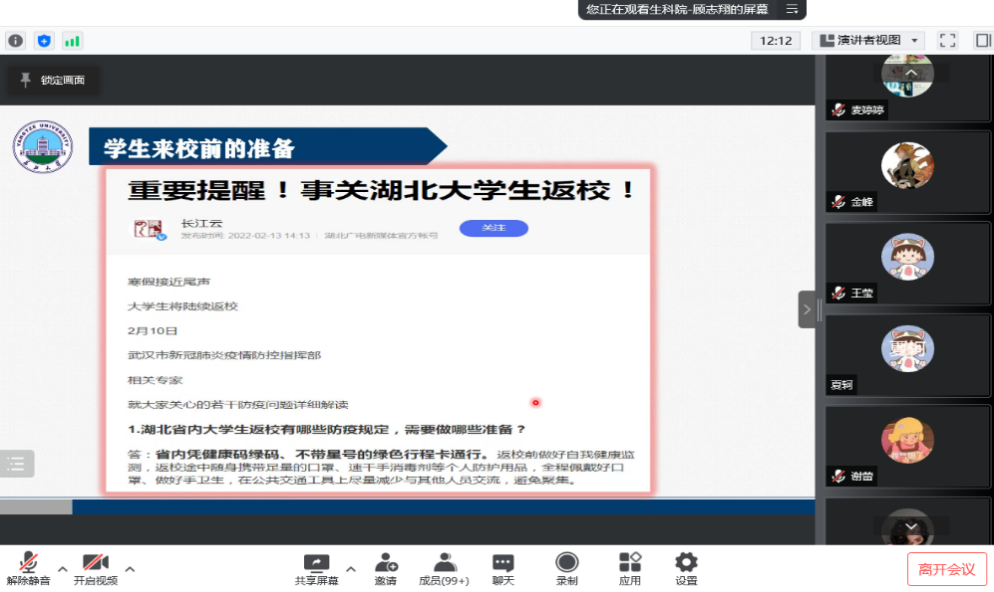Open Settings (设置) gear
The width and height of the screenshot is (994, 592).
[x=686, y=569]
